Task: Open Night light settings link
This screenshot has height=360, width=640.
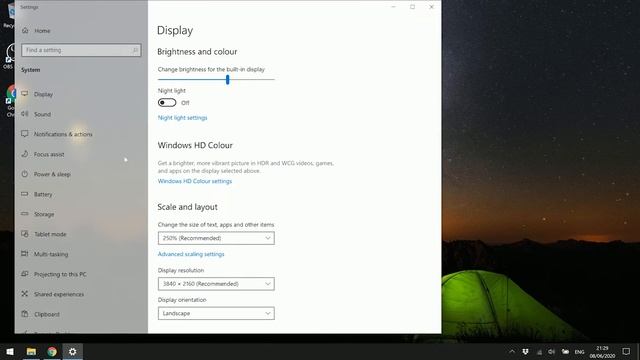Action: (x=182, y=118)
